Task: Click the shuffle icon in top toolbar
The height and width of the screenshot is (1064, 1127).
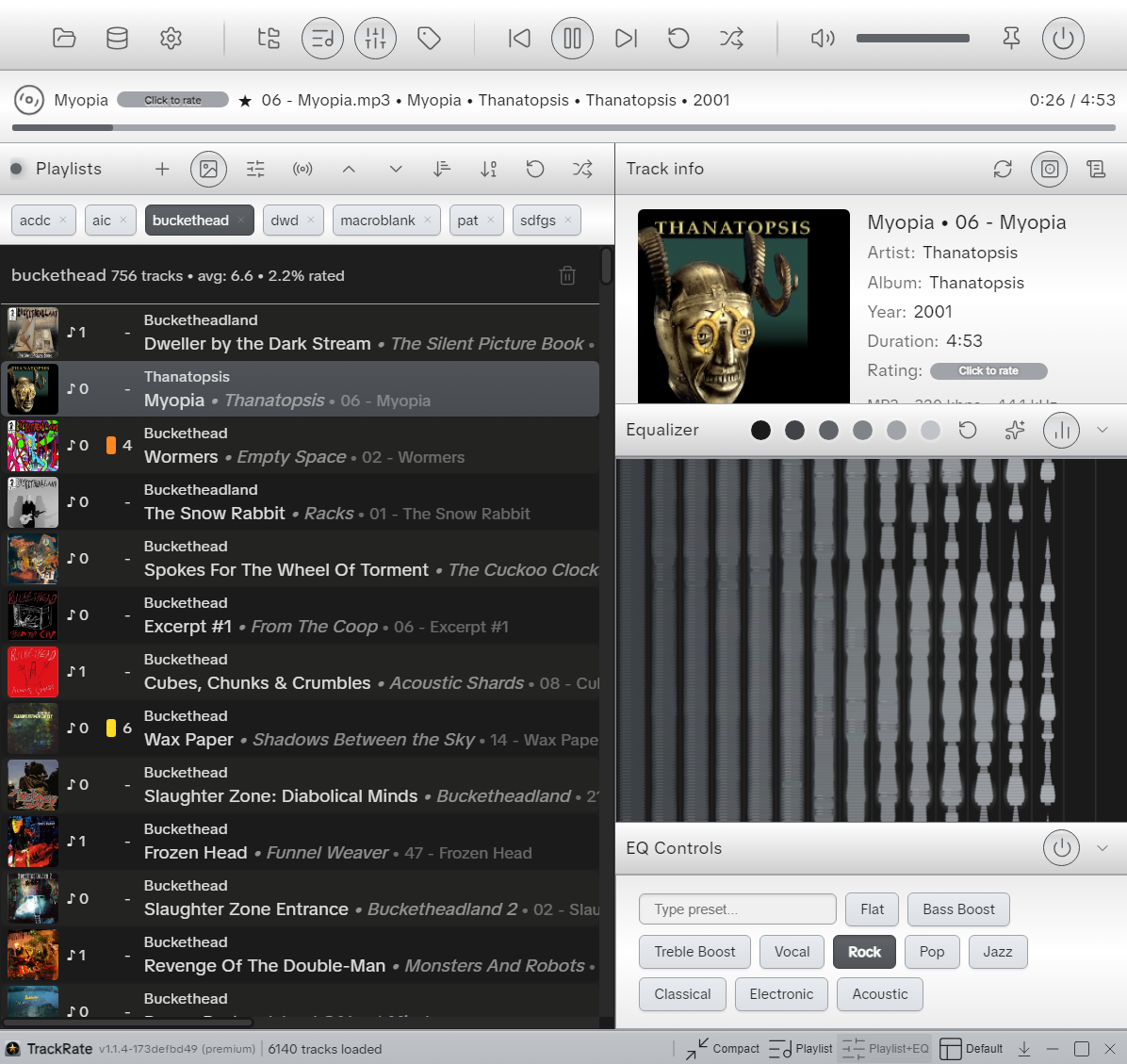Action: 731,39
